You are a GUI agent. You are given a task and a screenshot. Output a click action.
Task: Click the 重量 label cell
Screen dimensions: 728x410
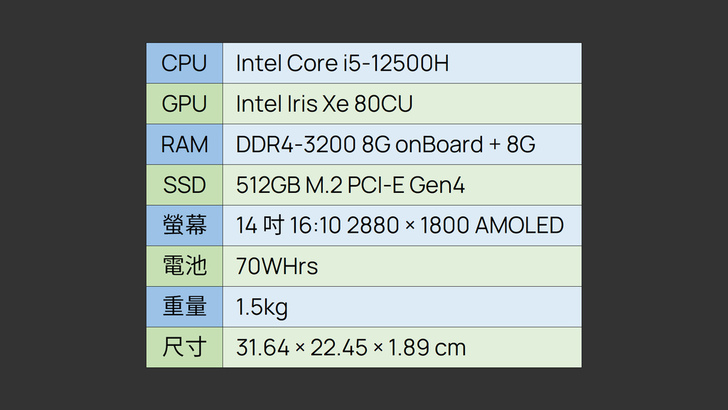click(x=184, y=306)
